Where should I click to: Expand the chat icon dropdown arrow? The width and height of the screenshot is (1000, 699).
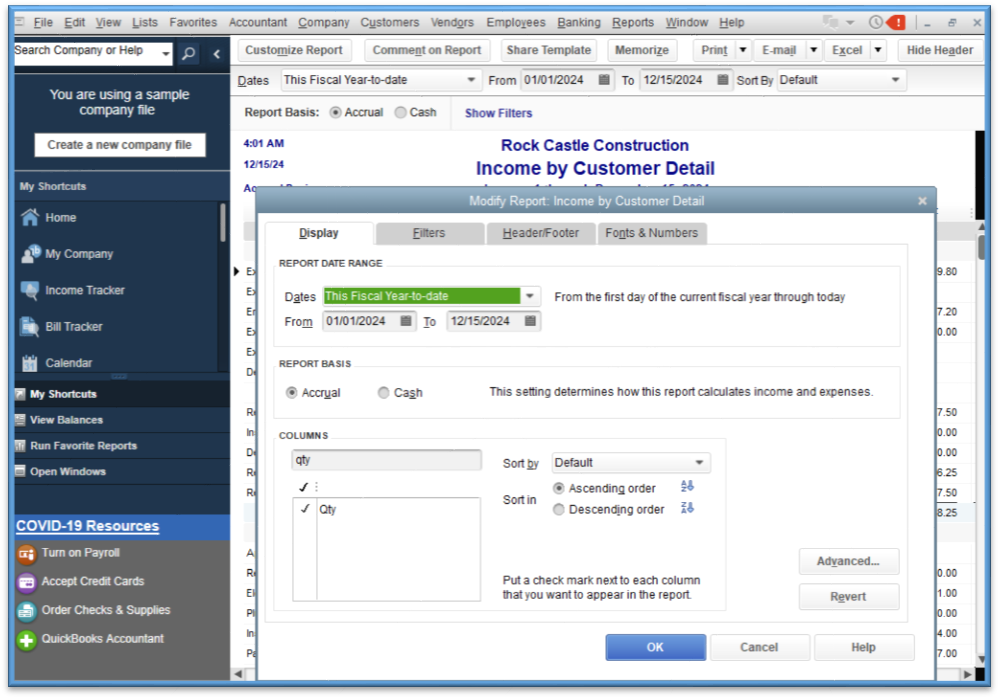pos(850,22)
